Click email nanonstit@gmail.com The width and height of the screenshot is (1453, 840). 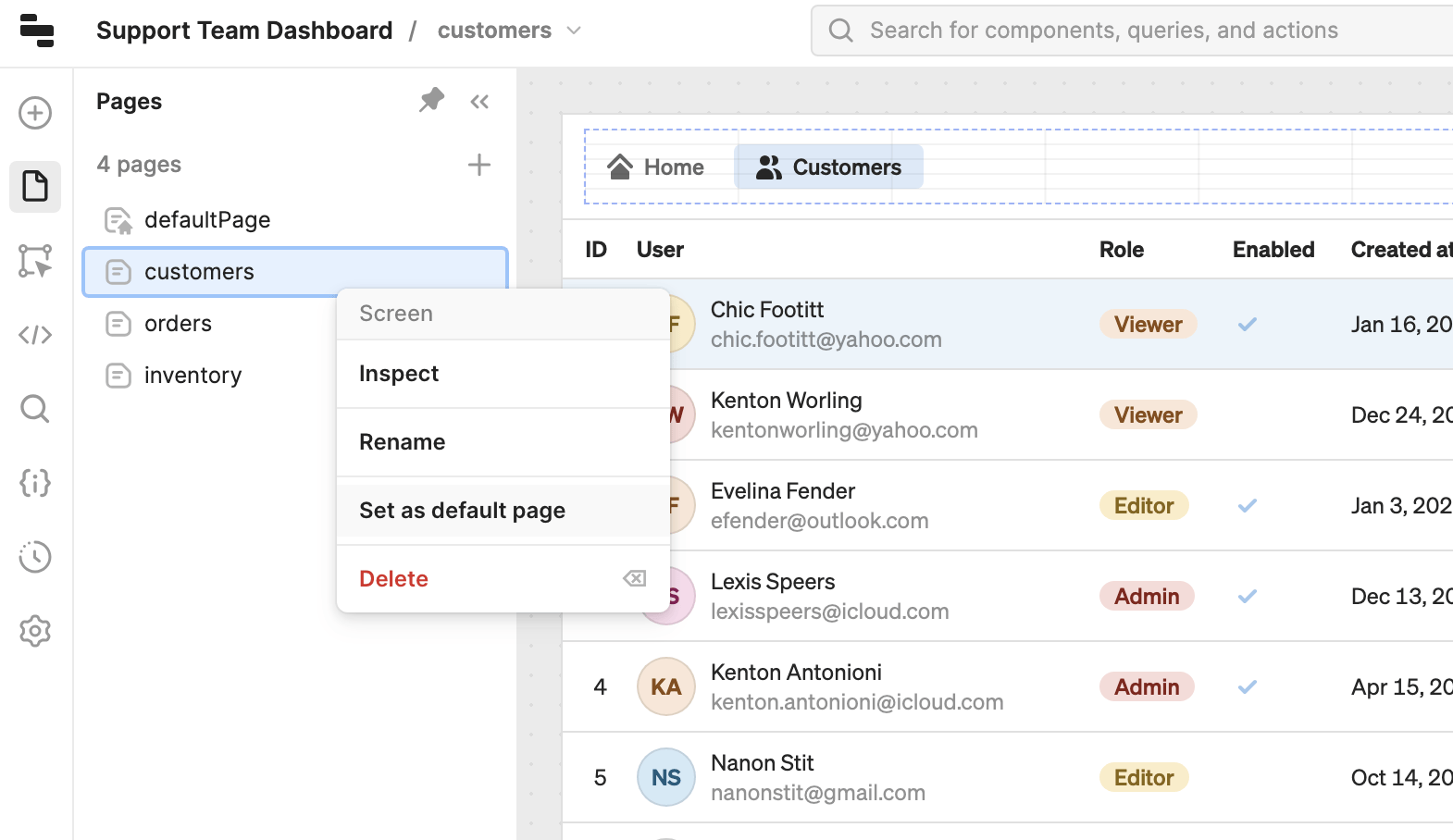(x=818, y=793)
